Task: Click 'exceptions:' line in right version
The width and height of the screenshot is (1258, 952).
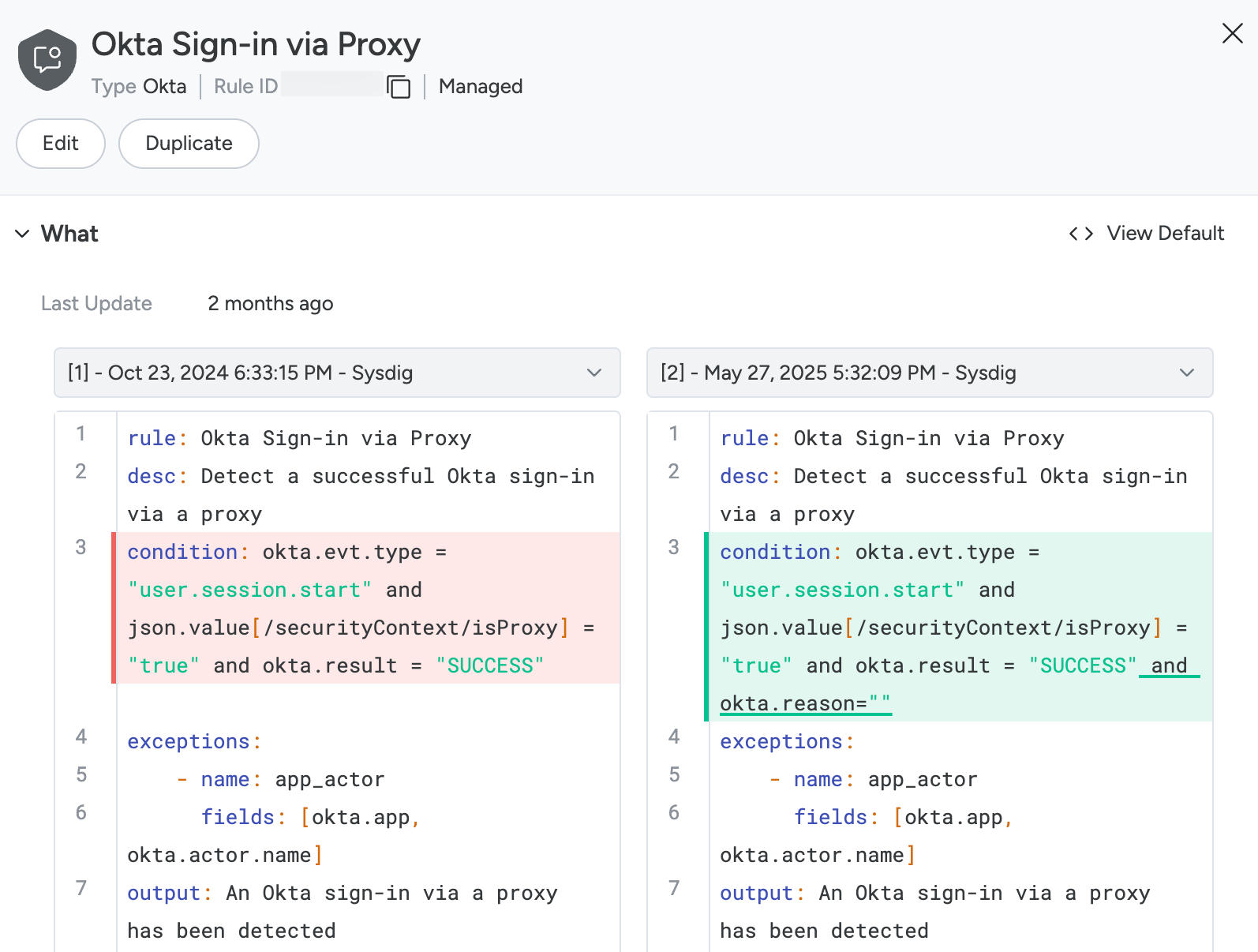Action: (787, 741)
